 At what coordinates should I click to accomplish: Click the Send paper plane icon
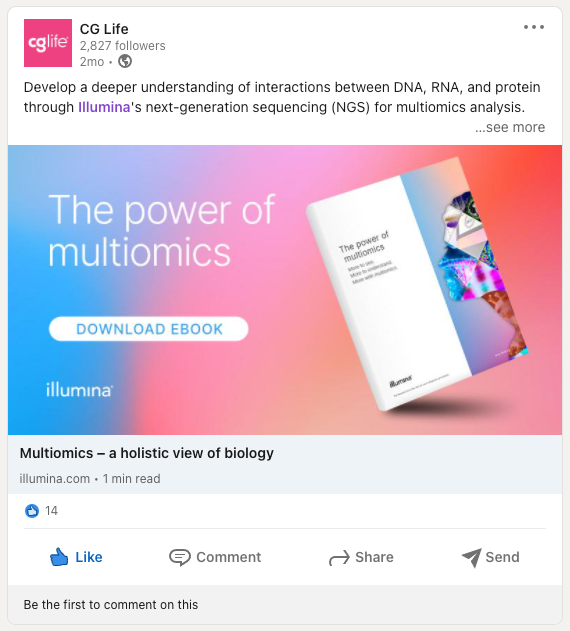(x=471, y=558)
